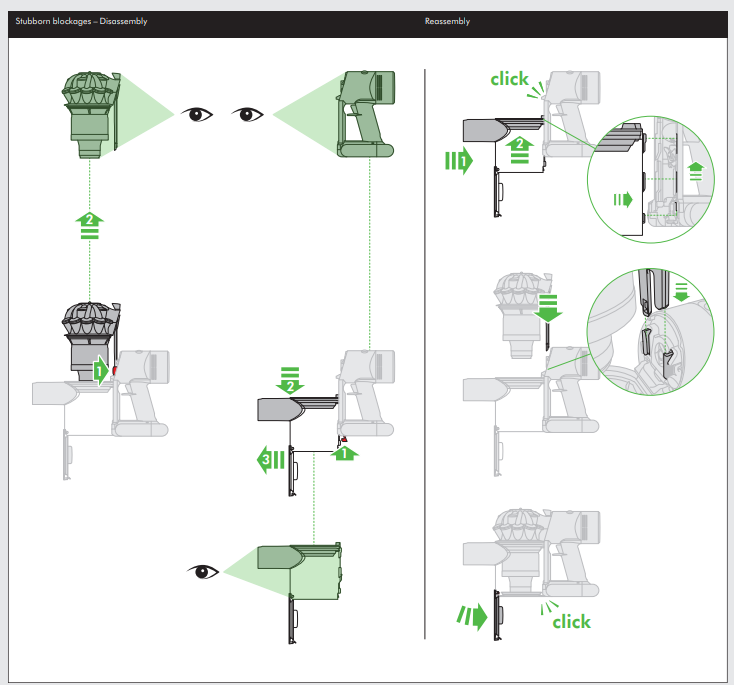Select the "Reassembly" heading text
Viewport: 734px width, 685px height.
click(x=447, y=21)
